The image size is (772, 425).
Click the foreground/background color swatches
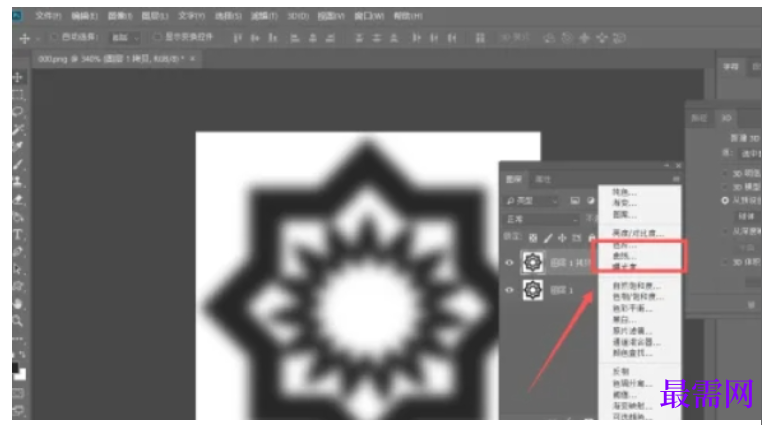[x=19, y=372]
